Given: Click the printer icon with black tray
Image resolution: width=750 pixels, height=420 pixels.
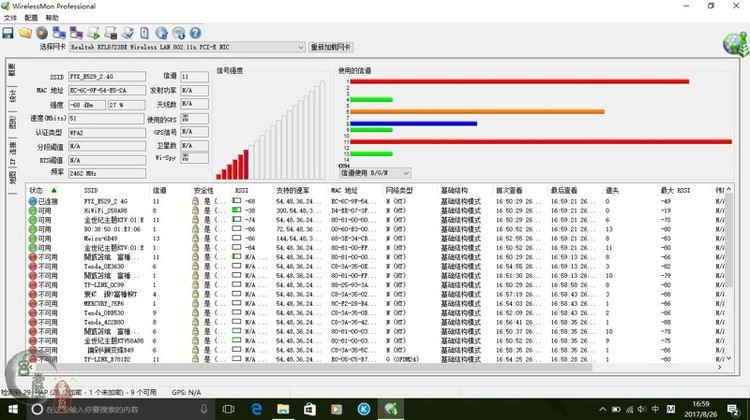Looking at the screenshot, I should [110, 33].
